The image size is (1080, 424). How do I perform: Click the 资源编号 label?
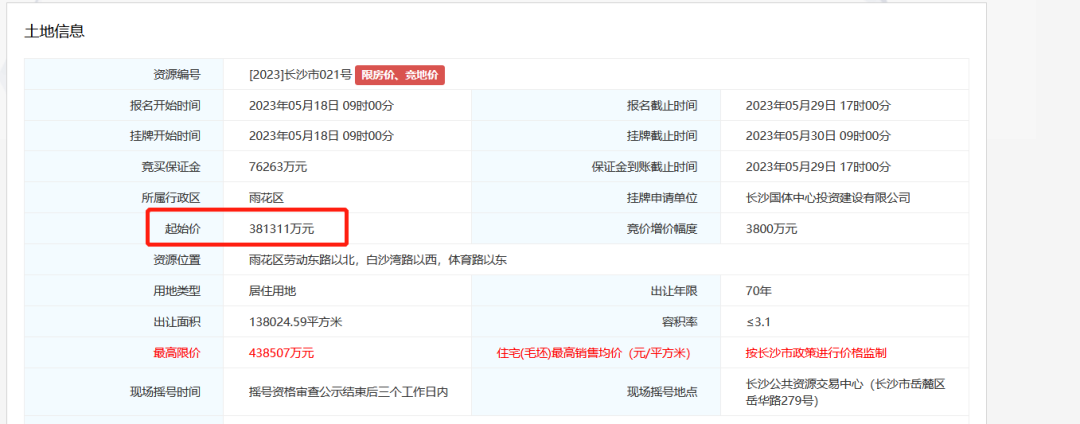177,75
